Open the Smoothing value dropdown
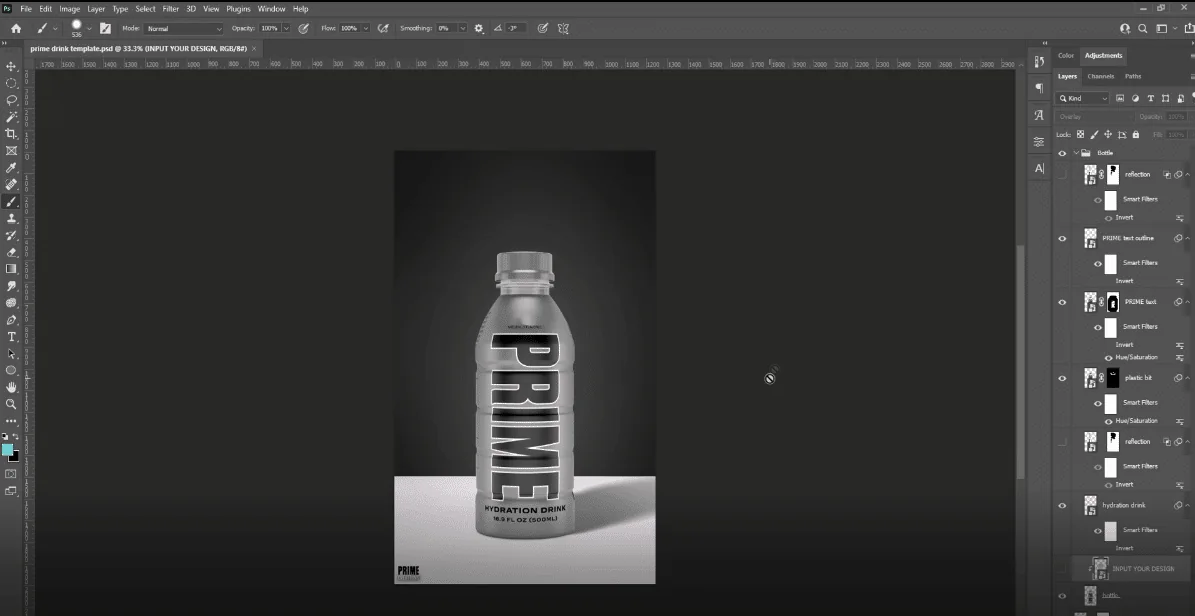The width and height of the screenshot is (1195, 616). pos(462,28)
